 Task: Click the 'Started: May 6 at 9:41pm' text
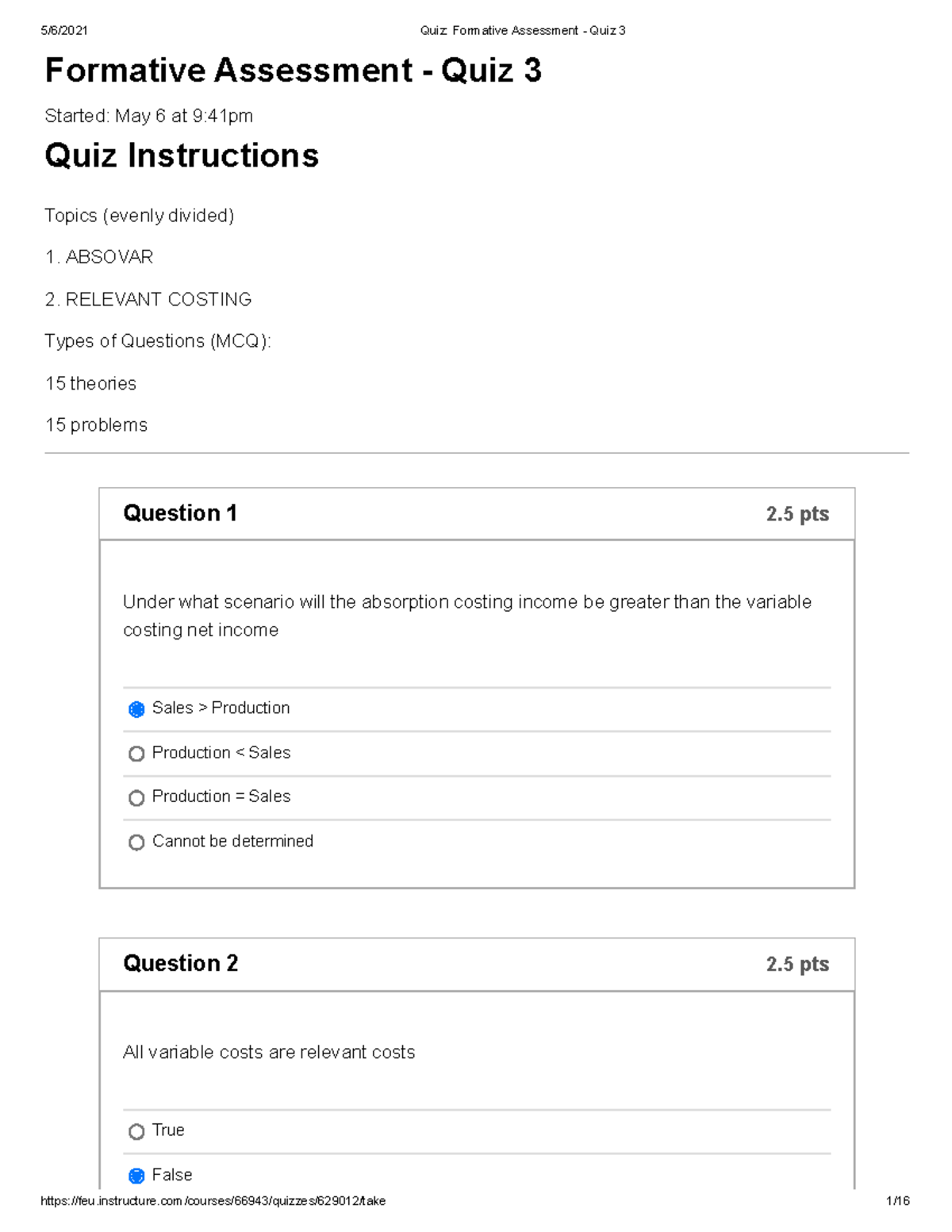pyautogui.click(x=149, y=116)
